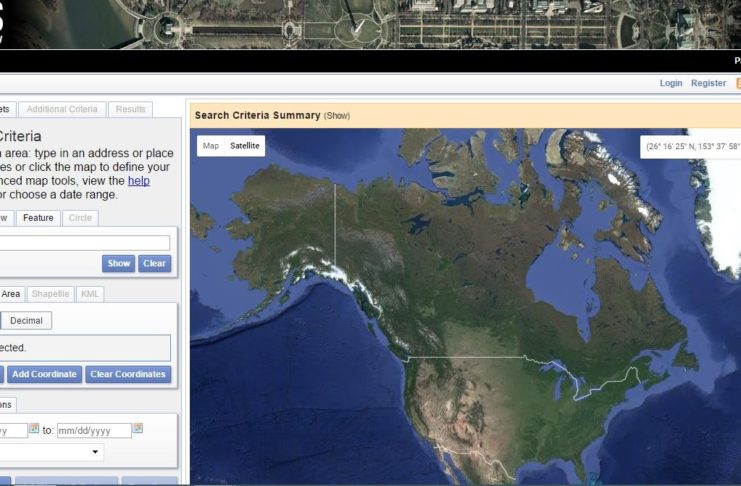
Task: Click the orange RSS feed icon
Action: [738, 84]
